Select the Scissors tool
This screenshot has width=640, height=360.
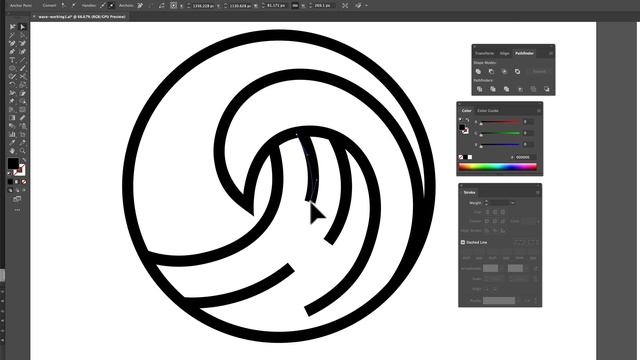(22, 76)
